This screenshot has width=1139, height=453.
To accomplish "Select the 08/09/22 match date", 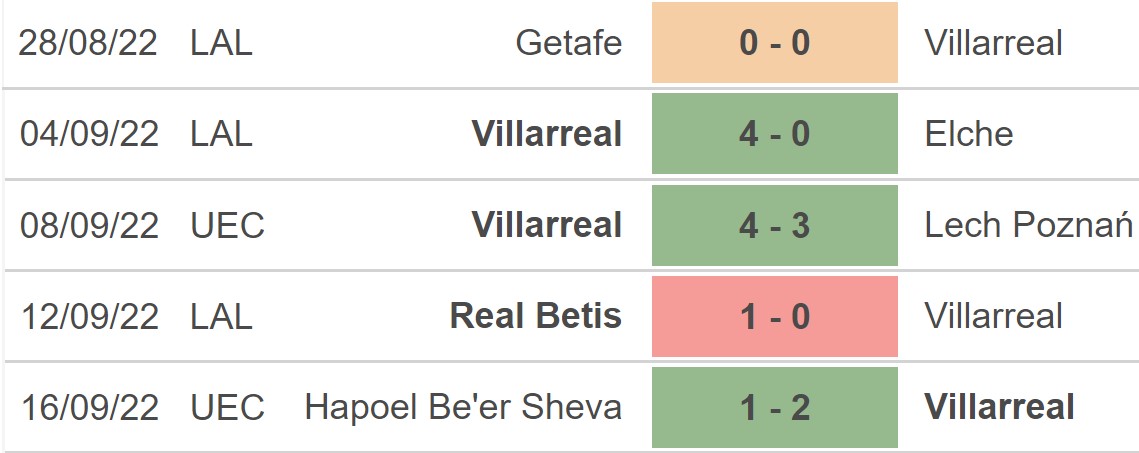I will point(89,226).
